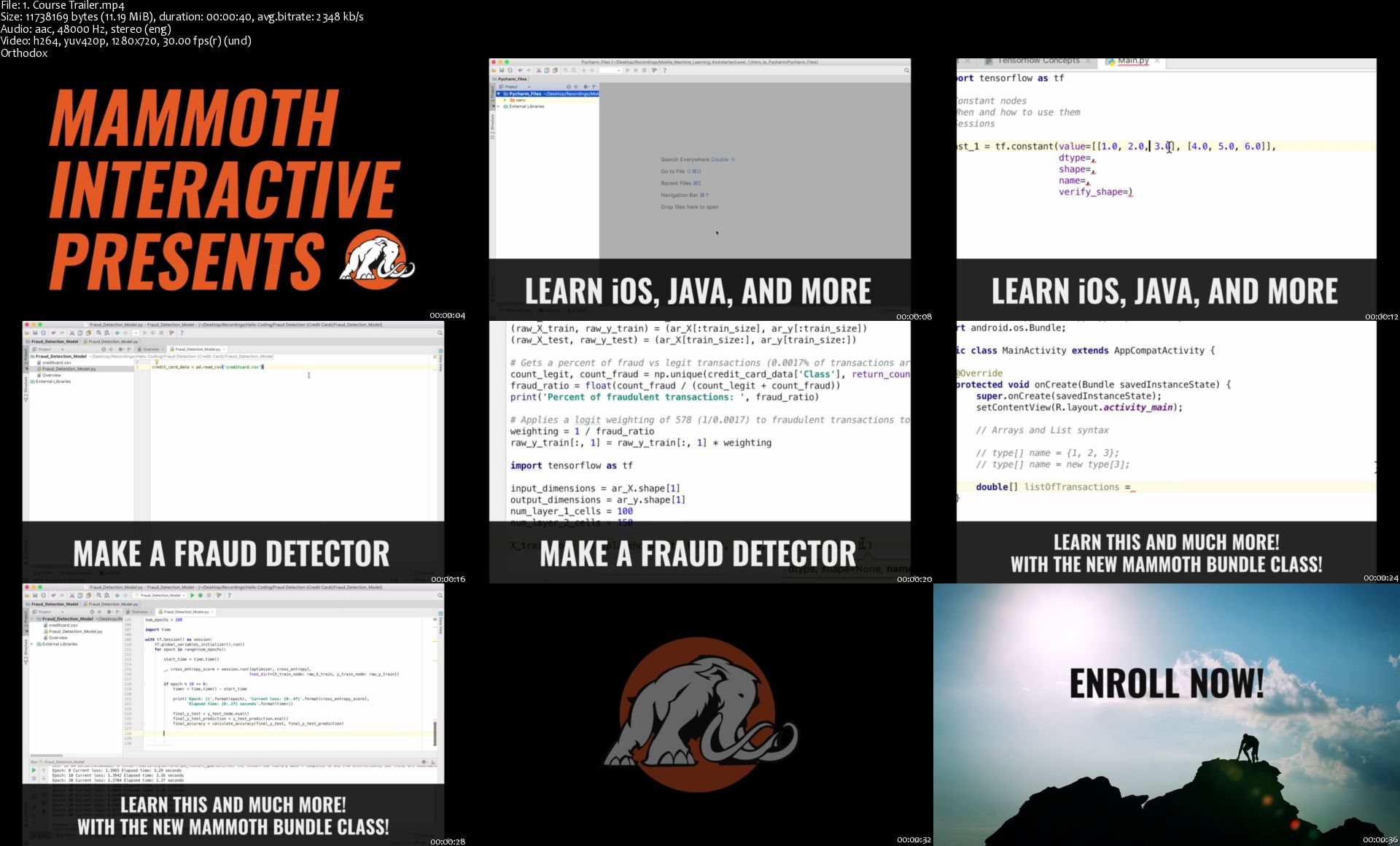Screen dimensions: 1400x846
Task: Click Undo arrow in Pycharm_Files window toolbar
Action: tap(521, 70)
